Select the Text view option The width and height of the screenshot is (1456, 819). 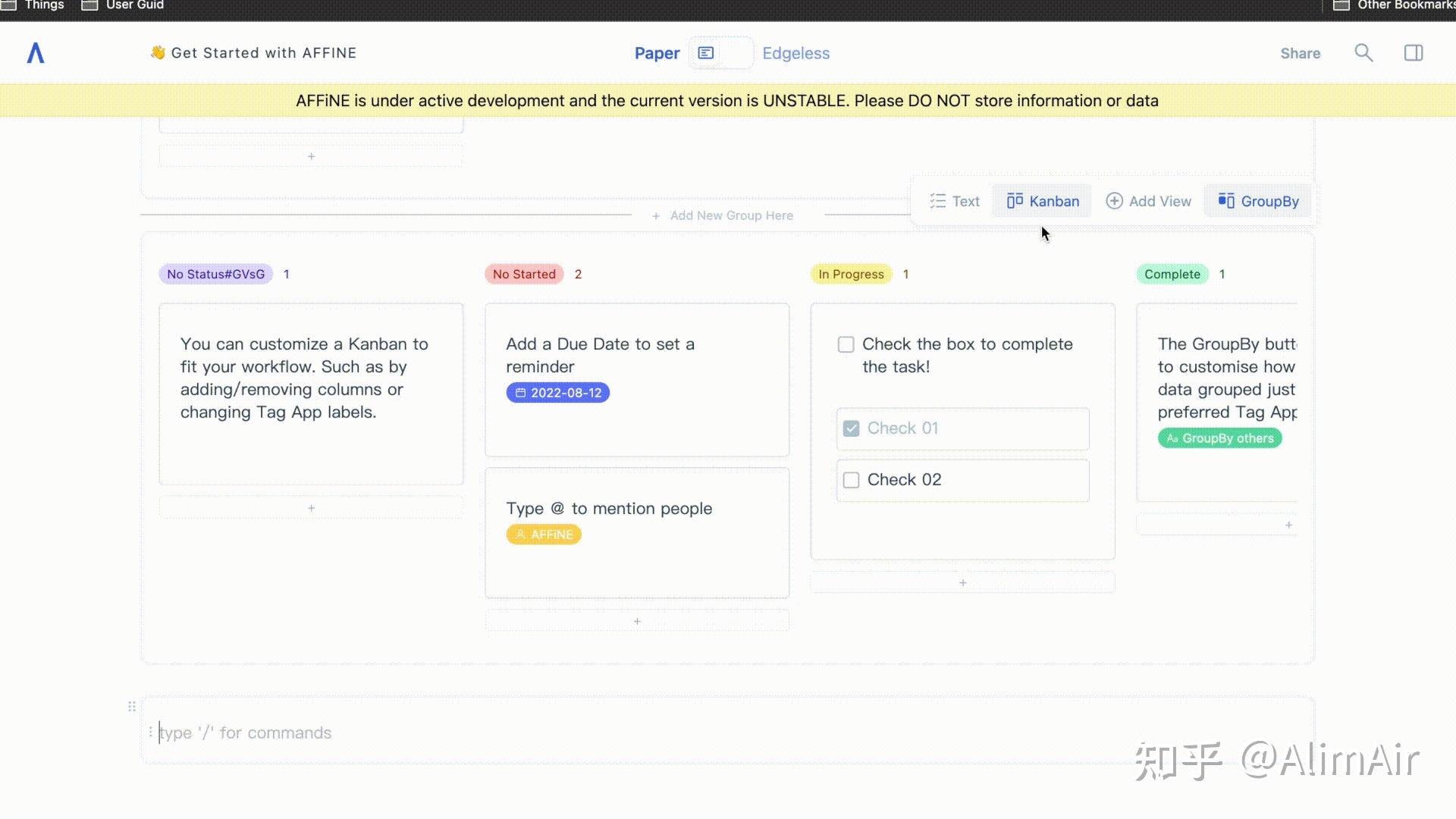955,201
